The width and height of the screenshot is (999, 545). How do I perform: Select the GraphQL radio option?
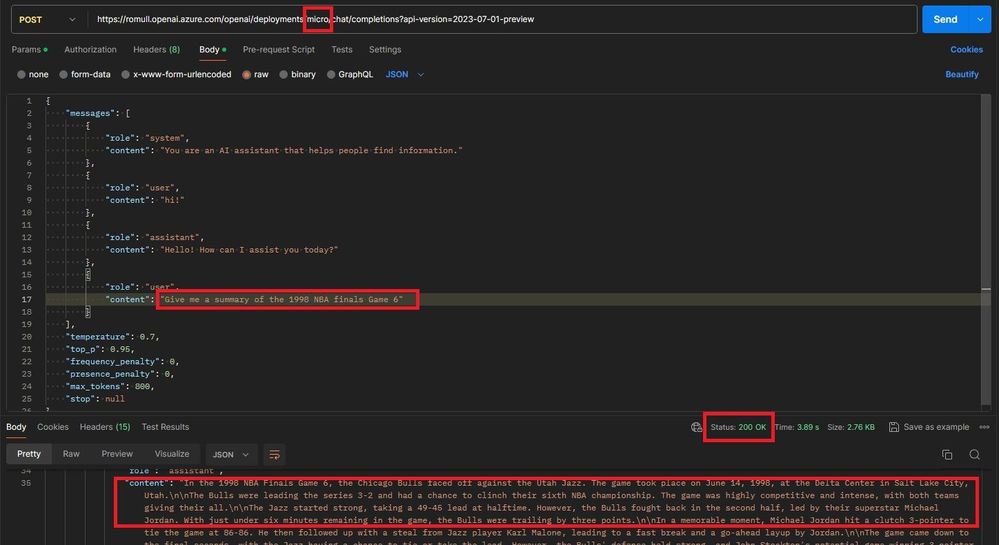(x=331, y=75)
